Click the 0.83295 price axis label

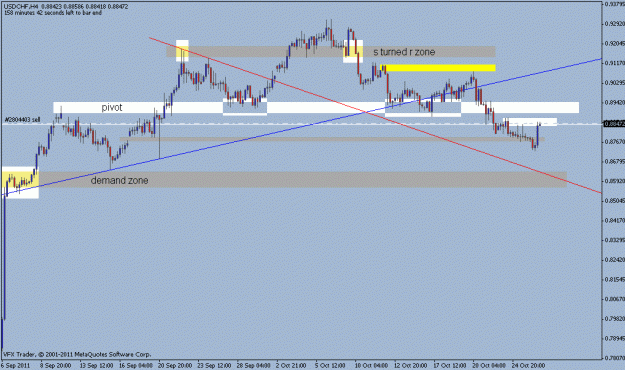click(x=615, y=240)
